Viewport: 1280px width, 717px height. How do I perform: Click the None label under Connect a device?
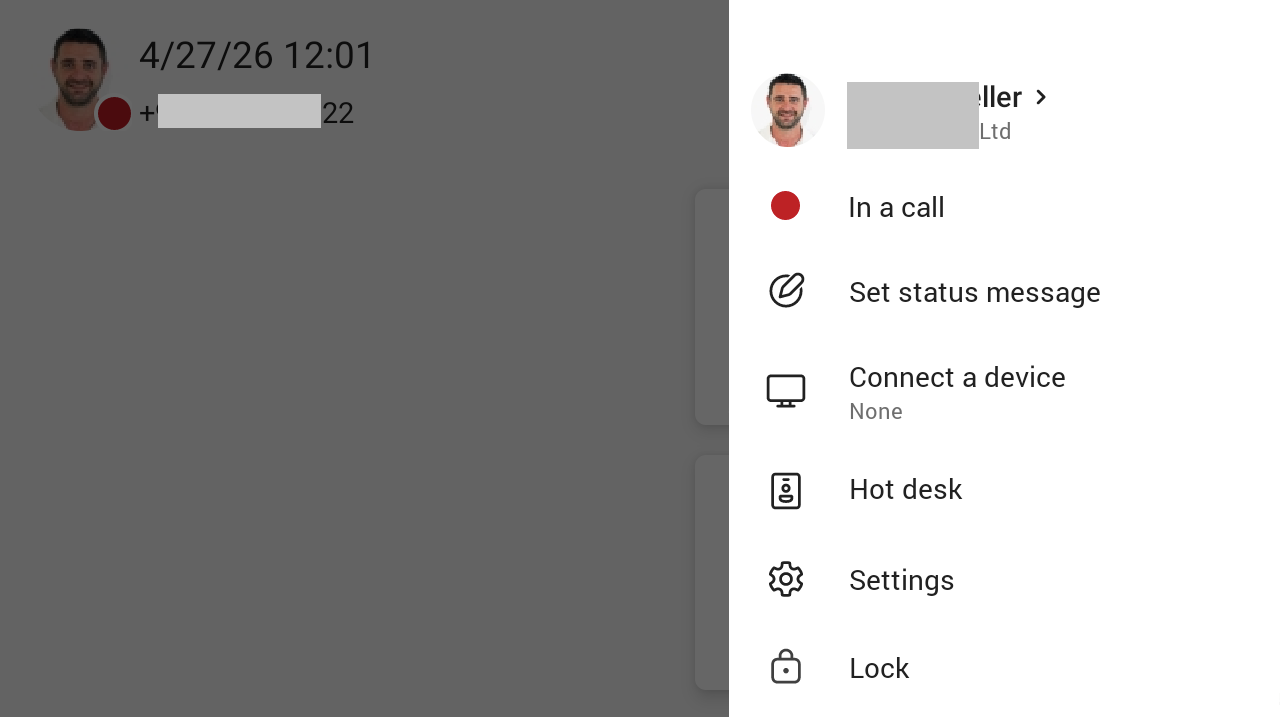(x=876, y=412)
